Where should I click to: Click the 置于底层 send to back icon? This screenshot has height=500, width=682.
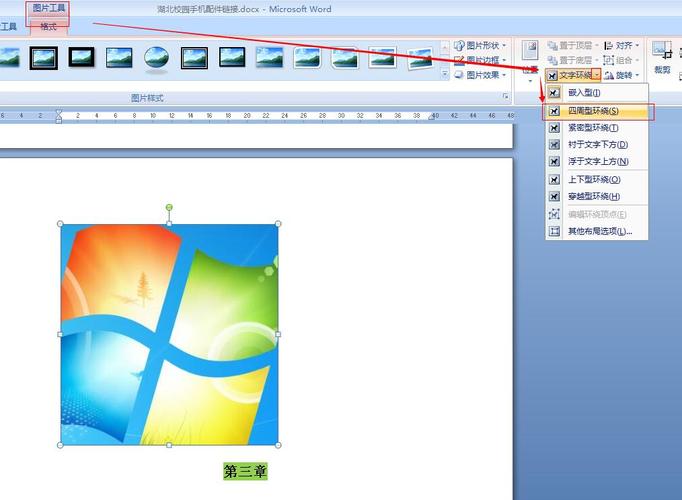552,60
